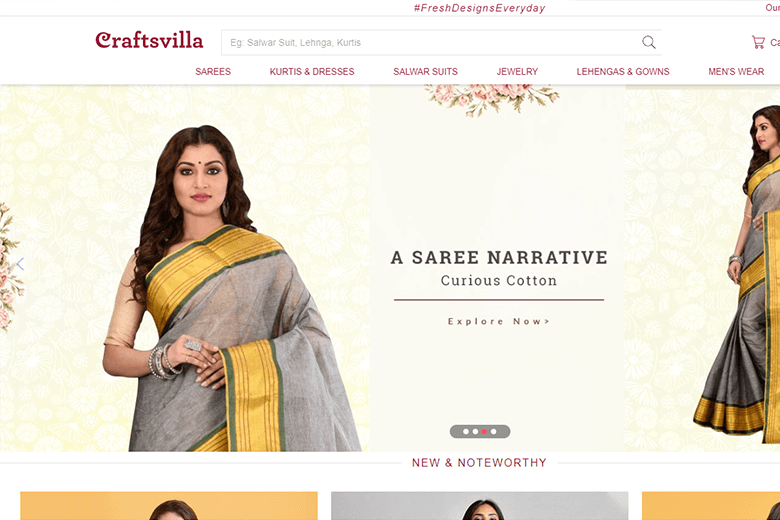Open the Men's Wear menu
Screen dimensions: 780x520
[736, 72]
